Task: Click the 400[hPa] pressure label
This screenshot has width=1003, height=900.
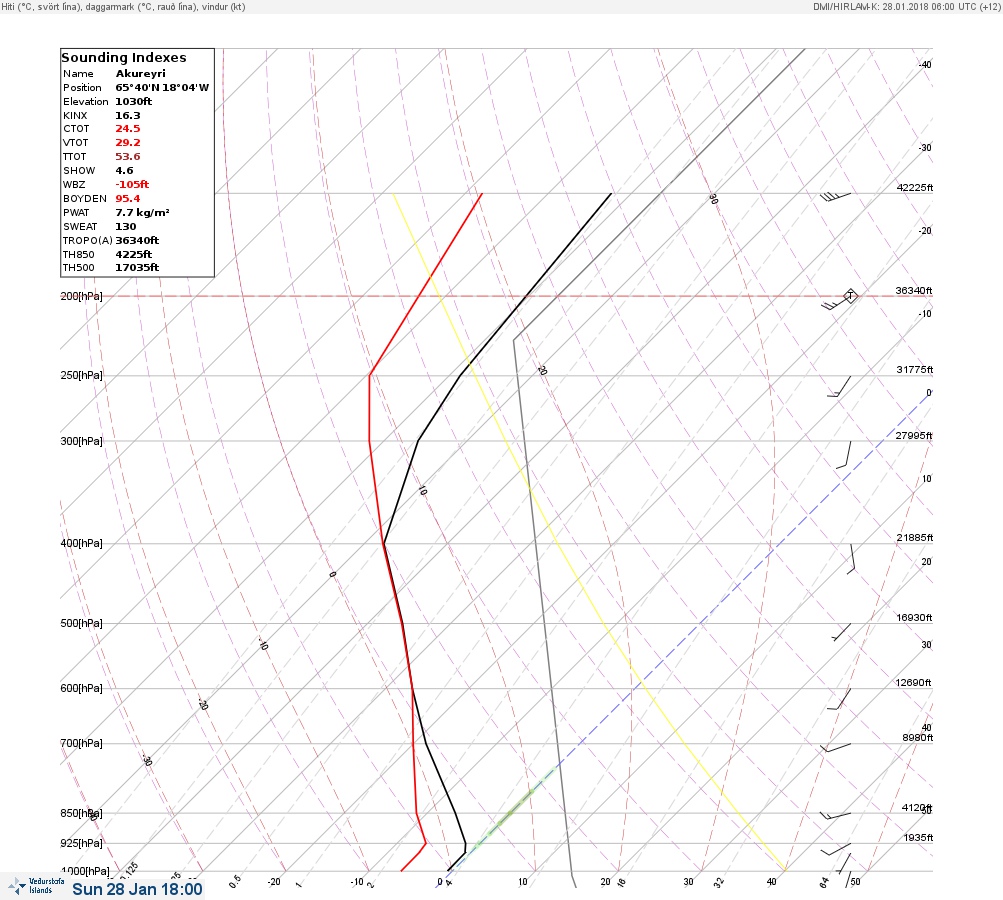Action: pyautogui.click(x=81, y=543)
